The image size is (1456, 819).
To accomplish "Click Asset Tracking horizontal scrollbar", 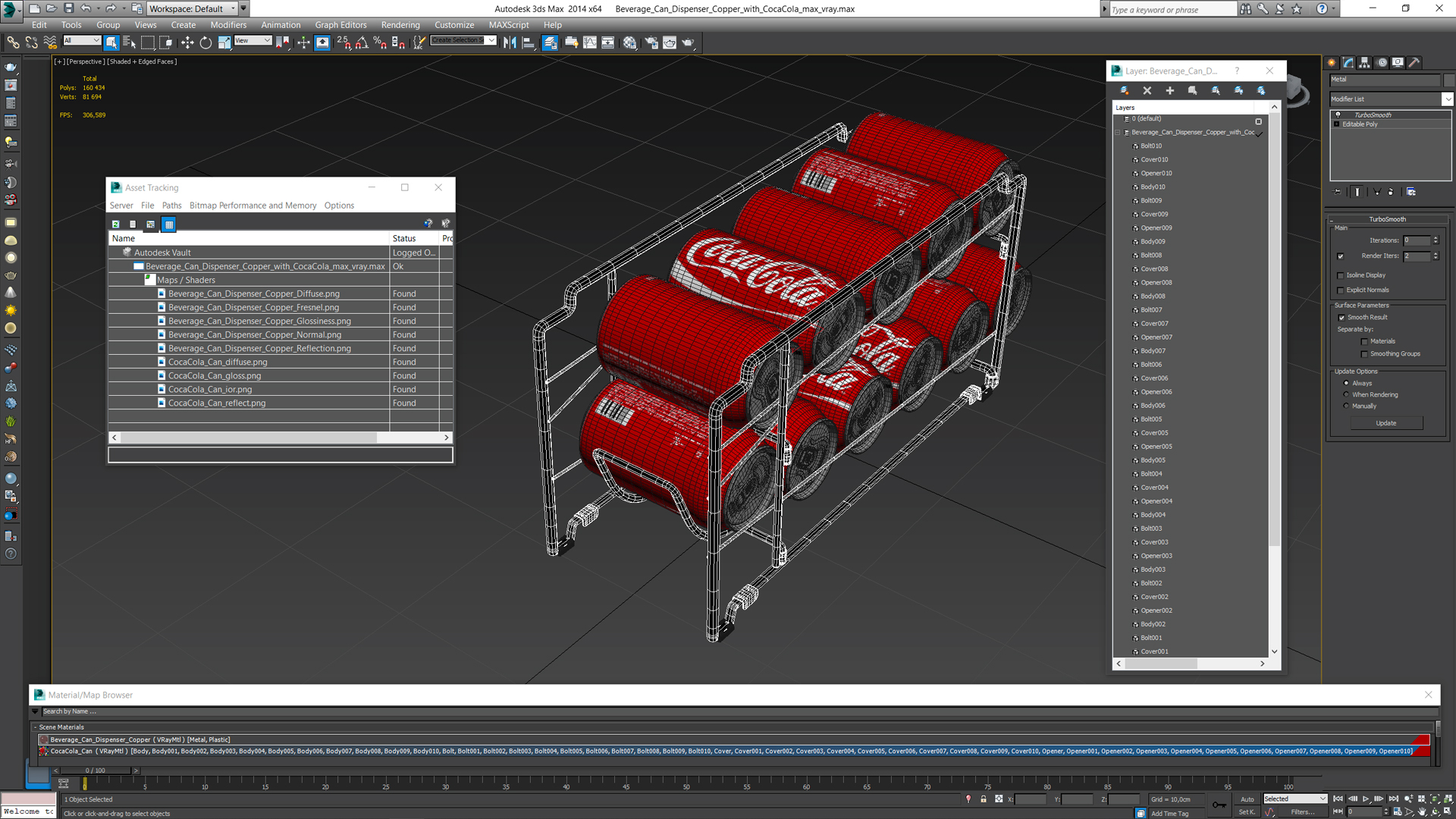I will pyautogui.click(x=249, y=438).
